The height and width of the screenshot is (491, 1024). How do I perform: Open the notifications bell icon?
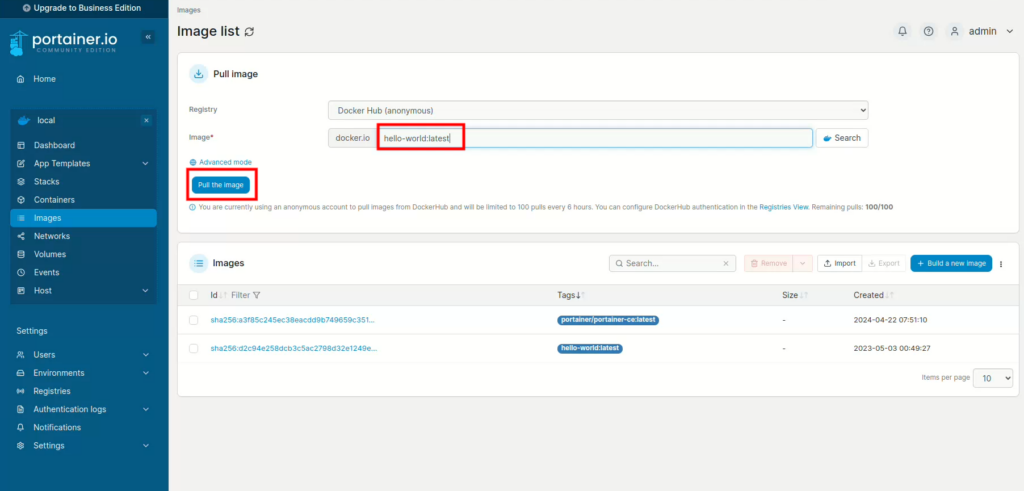click(902, 31)
